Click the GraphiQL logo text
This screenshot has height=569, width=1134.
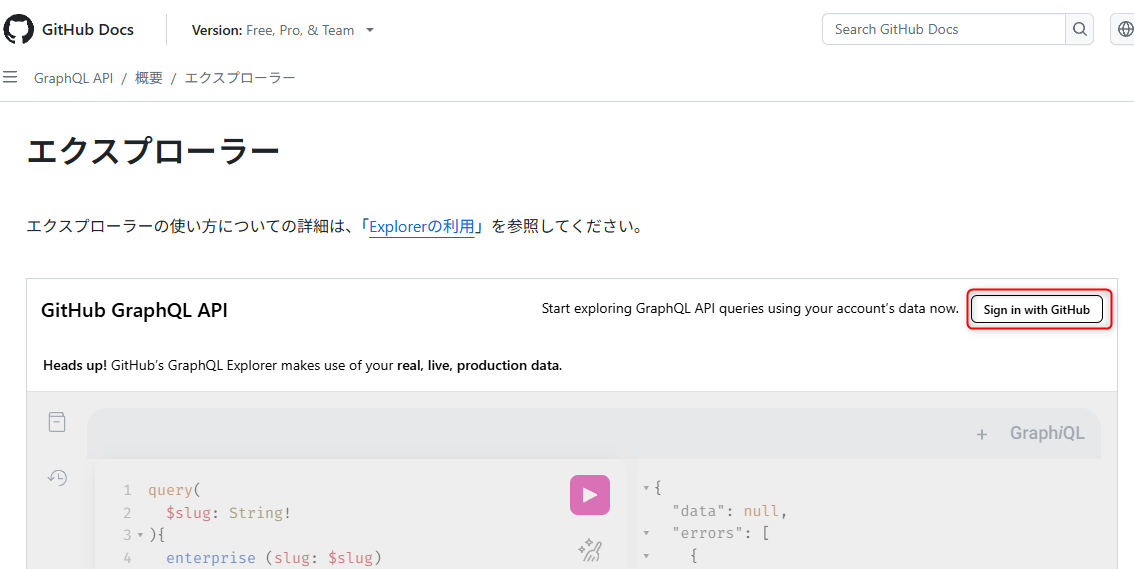tap(1047, 433)
